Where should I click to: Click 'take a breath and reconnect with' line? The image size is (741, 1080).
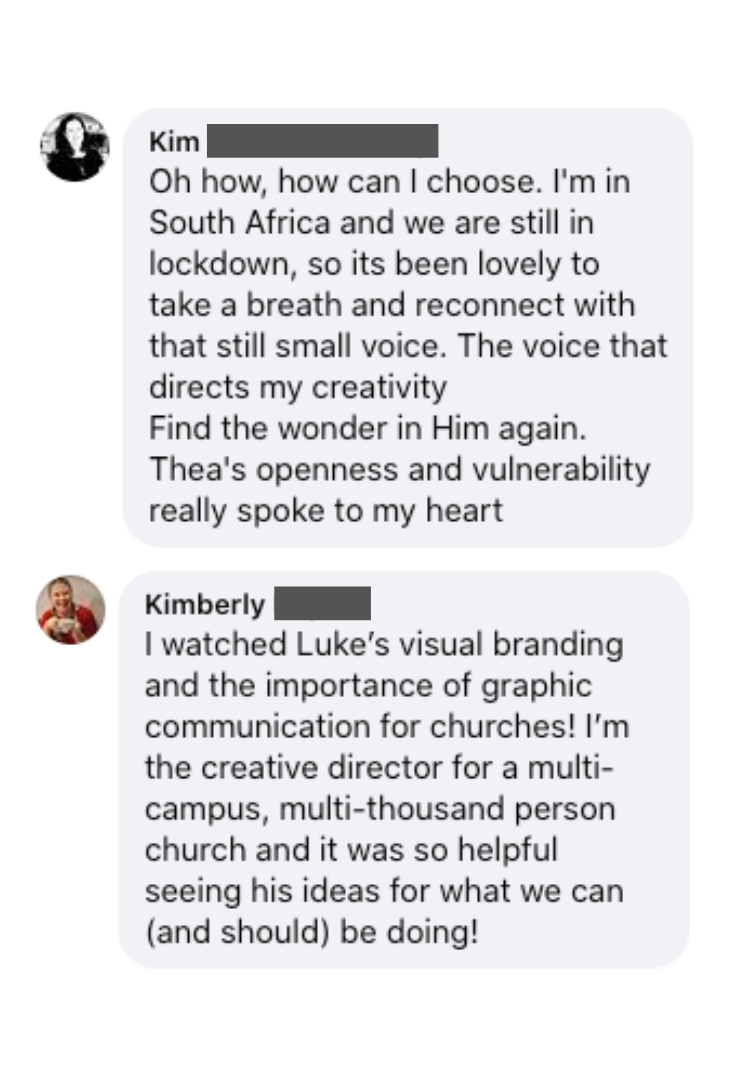pyautogui.click(x=392, y=305)
